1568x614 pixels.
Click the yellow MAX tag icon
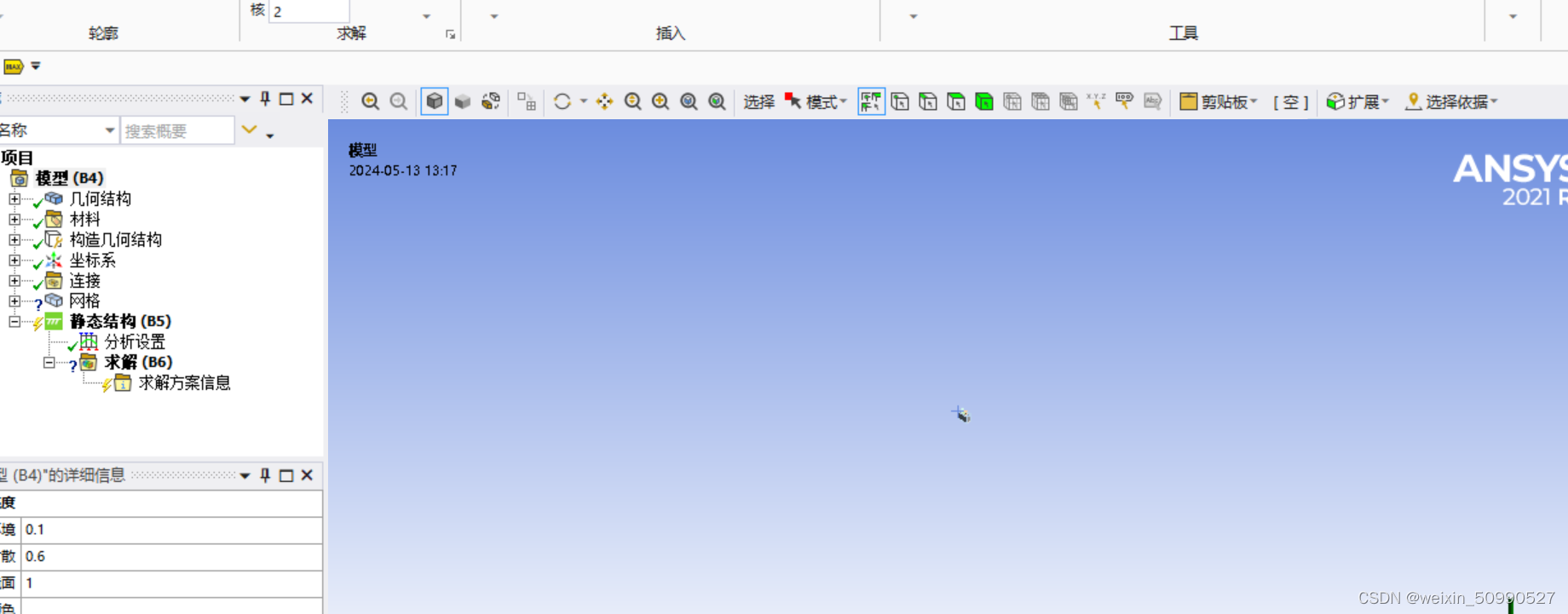pyautogui.click(x=13, y=66)
